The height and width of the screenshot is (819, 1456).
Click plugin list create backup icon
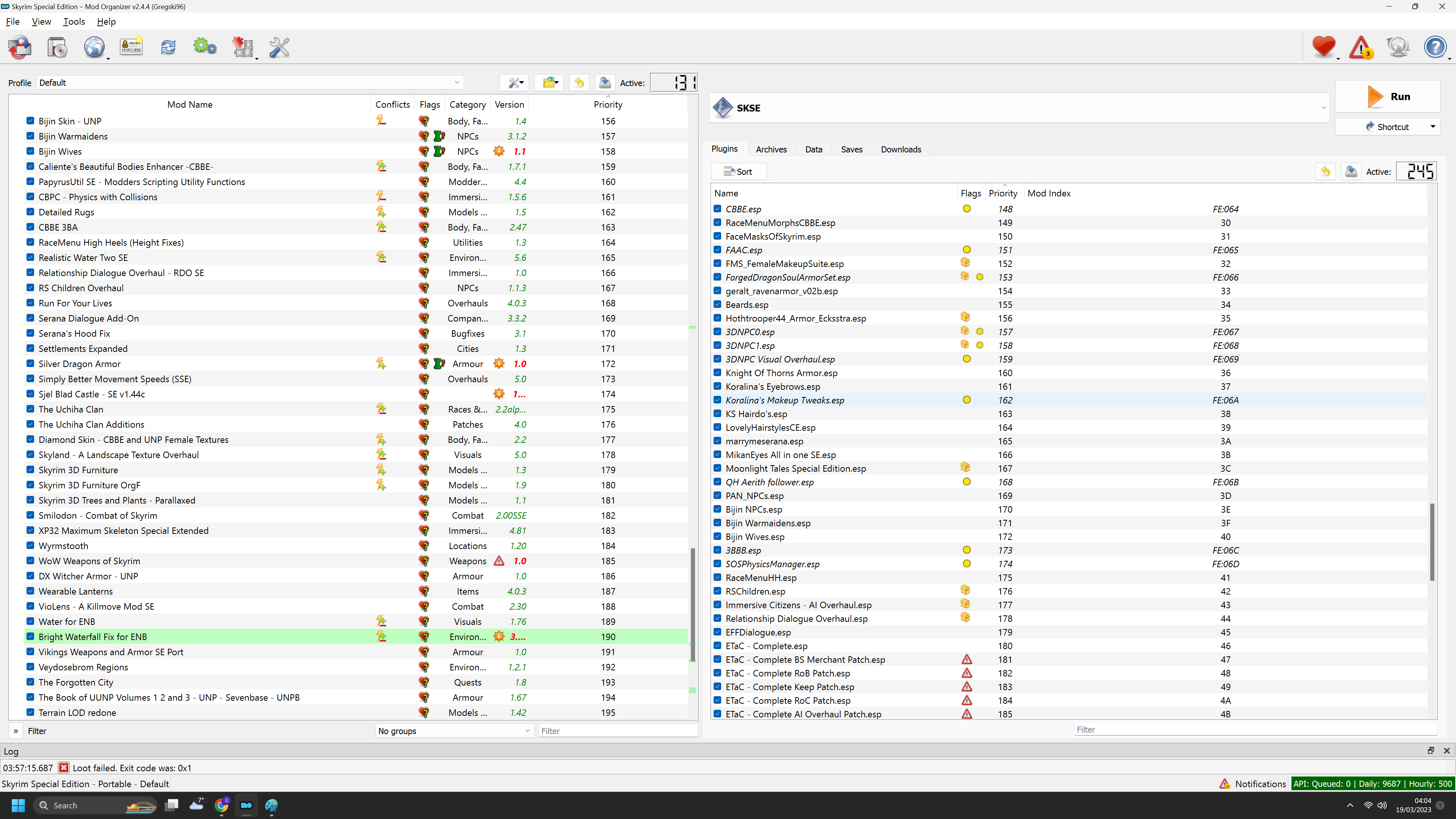point(1351,171)
